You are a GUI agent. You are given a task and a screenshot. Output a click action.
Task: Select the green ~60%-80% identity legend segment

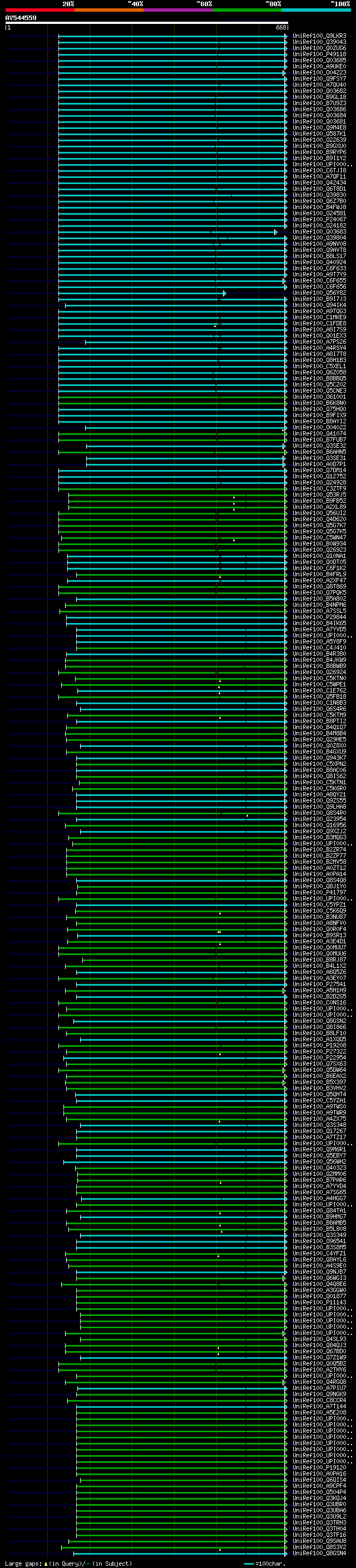pyautogui.click(x=247, y=10)
